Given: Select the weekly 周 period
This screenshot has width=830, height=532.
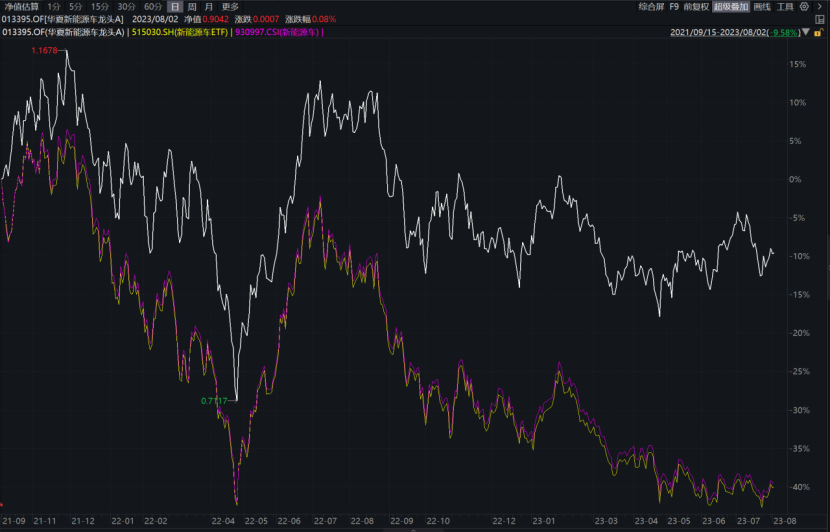Looking at the screenshot, I should 192,6.
